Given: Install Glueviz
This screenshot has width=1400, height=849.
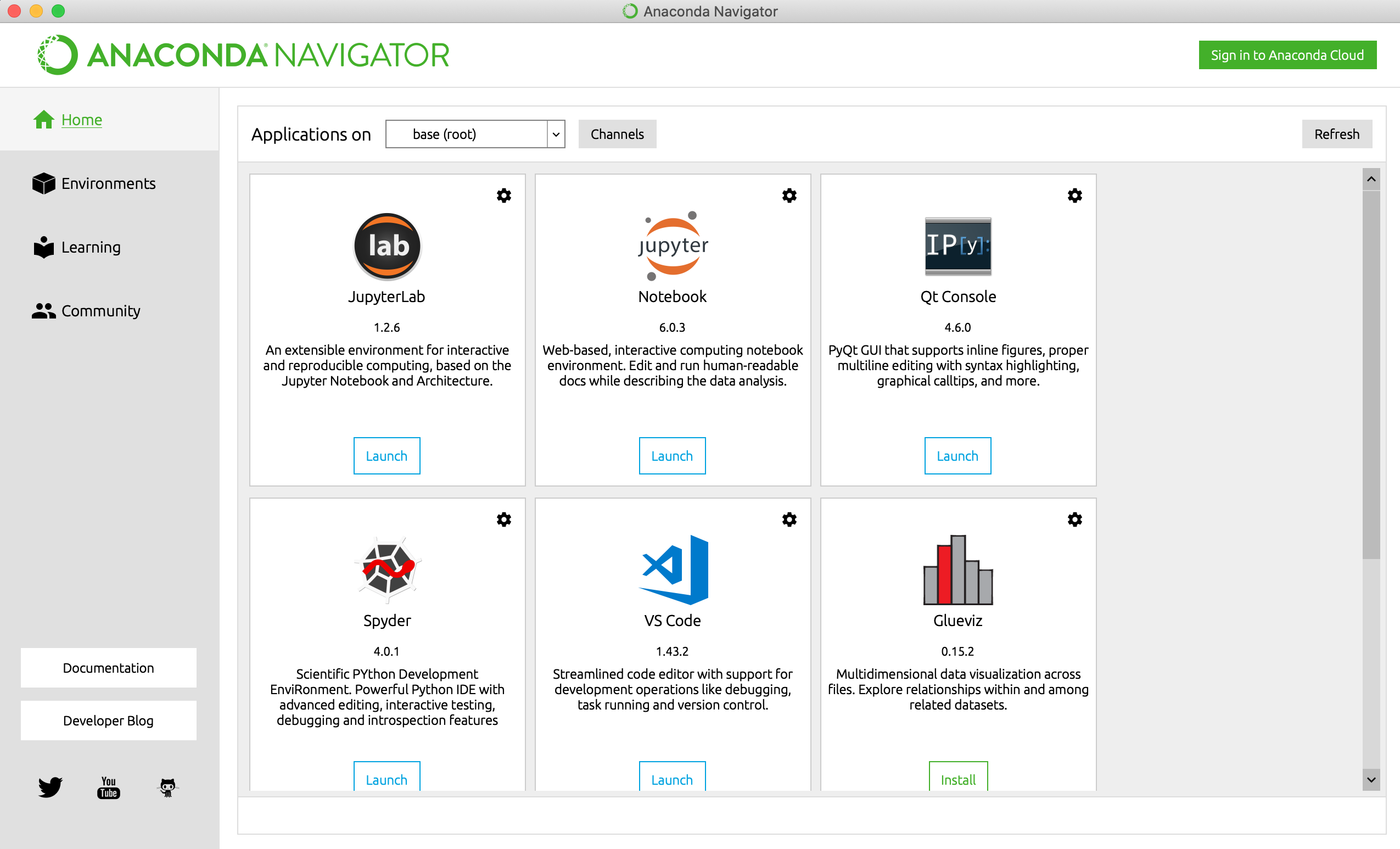Looking at the screenshot, I should point(958,778).
